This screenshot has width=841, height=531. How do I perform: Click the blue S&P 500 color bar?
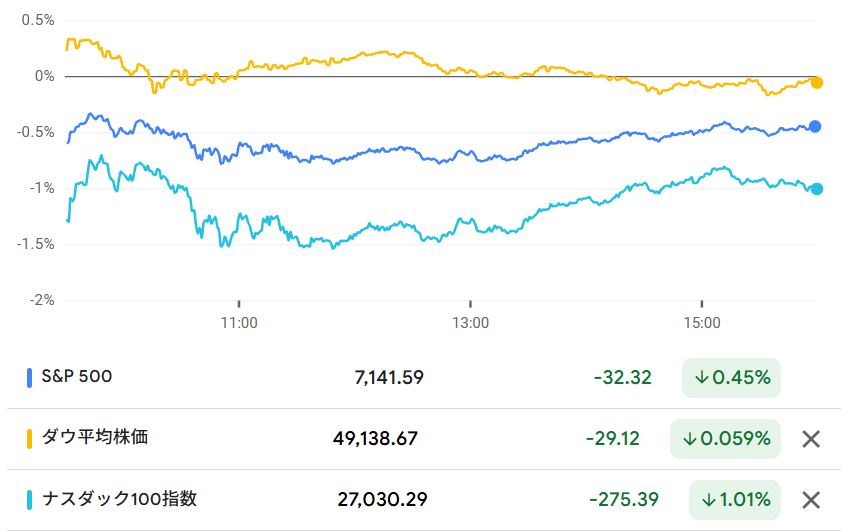tap(30, 378)
